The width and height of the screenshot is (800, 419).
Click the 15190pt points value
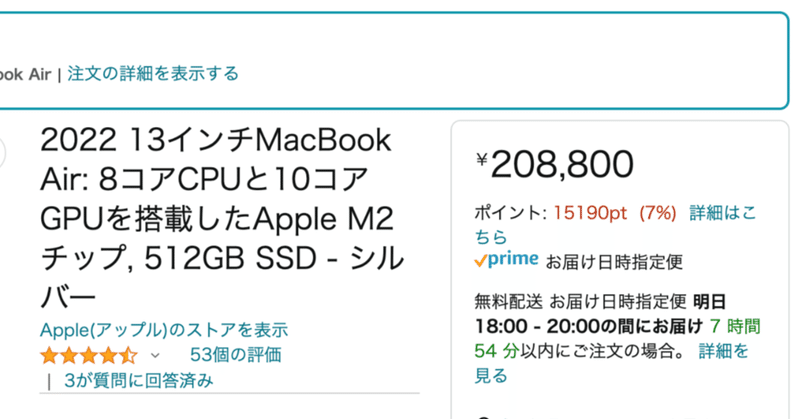click(x=590, y=213)
